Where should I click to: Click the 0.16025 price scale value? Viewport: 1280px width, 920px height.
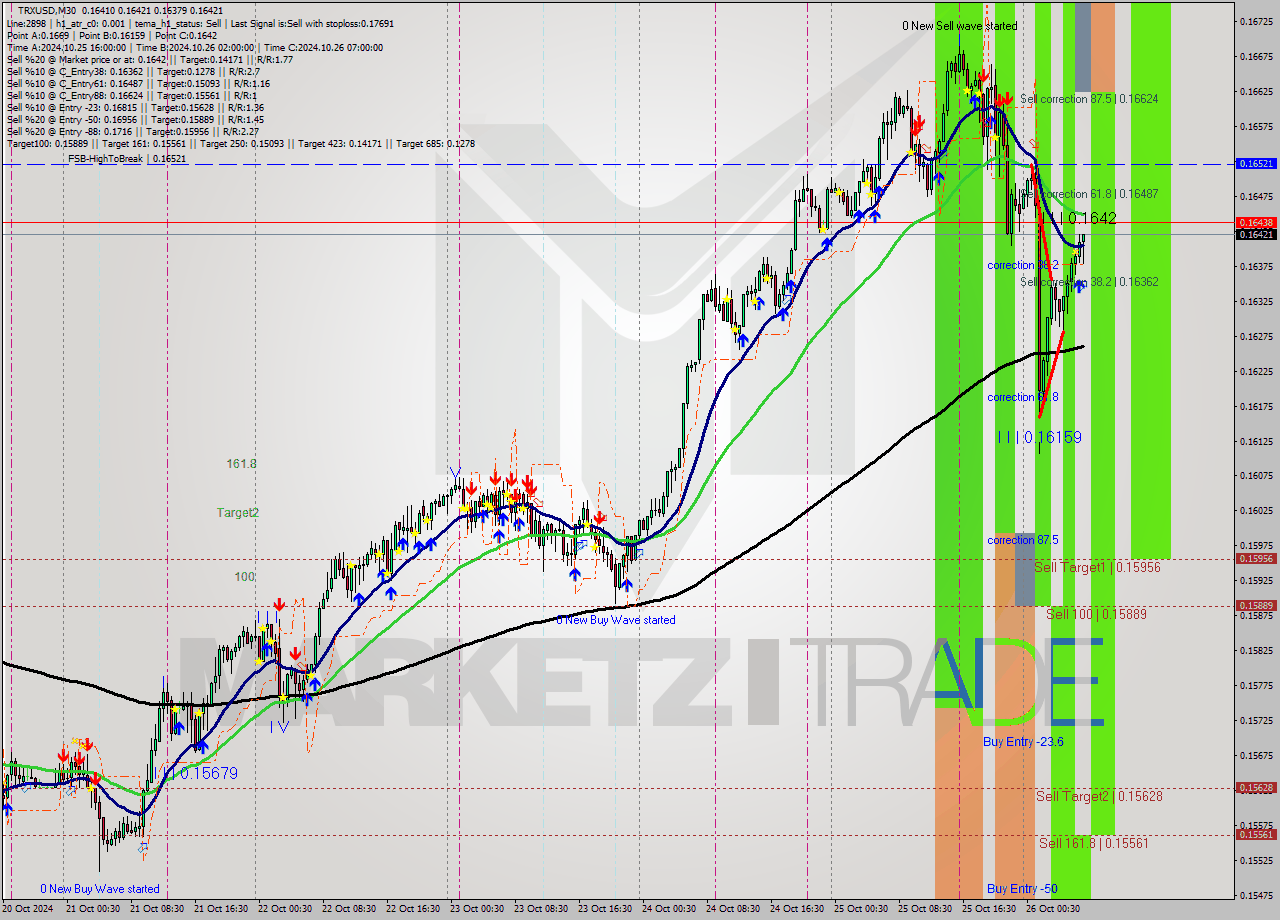pos(1256,511)
